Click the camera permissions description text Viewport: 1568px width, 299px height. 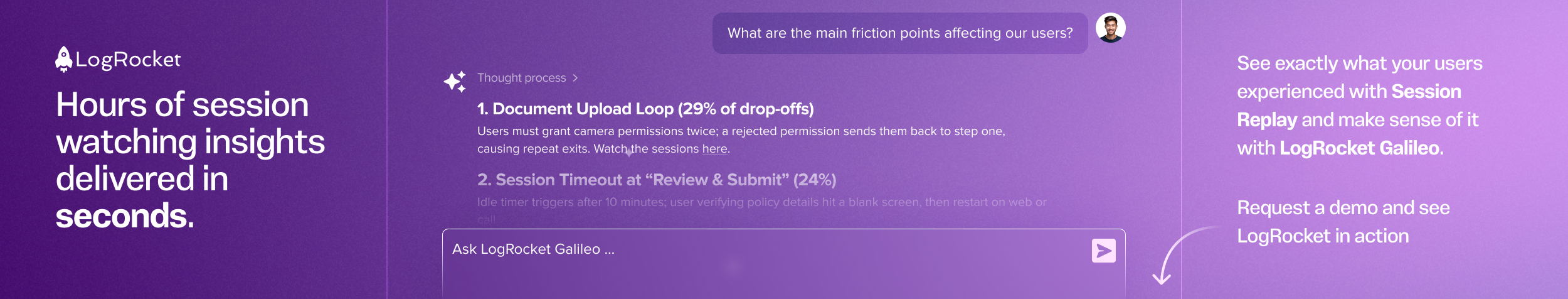click(740, 131)
